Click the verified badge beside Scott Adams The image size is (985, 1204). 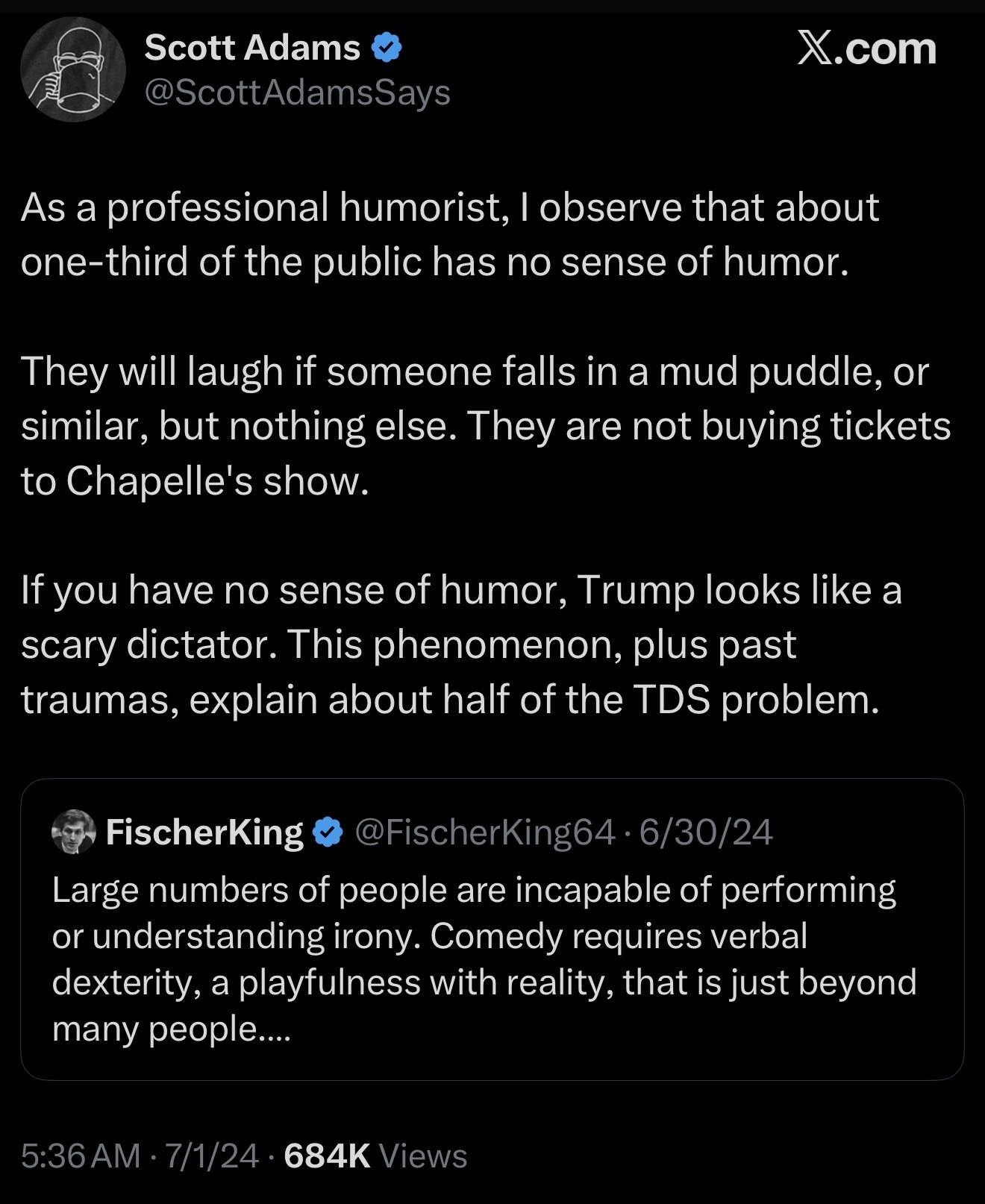(387, 48)
